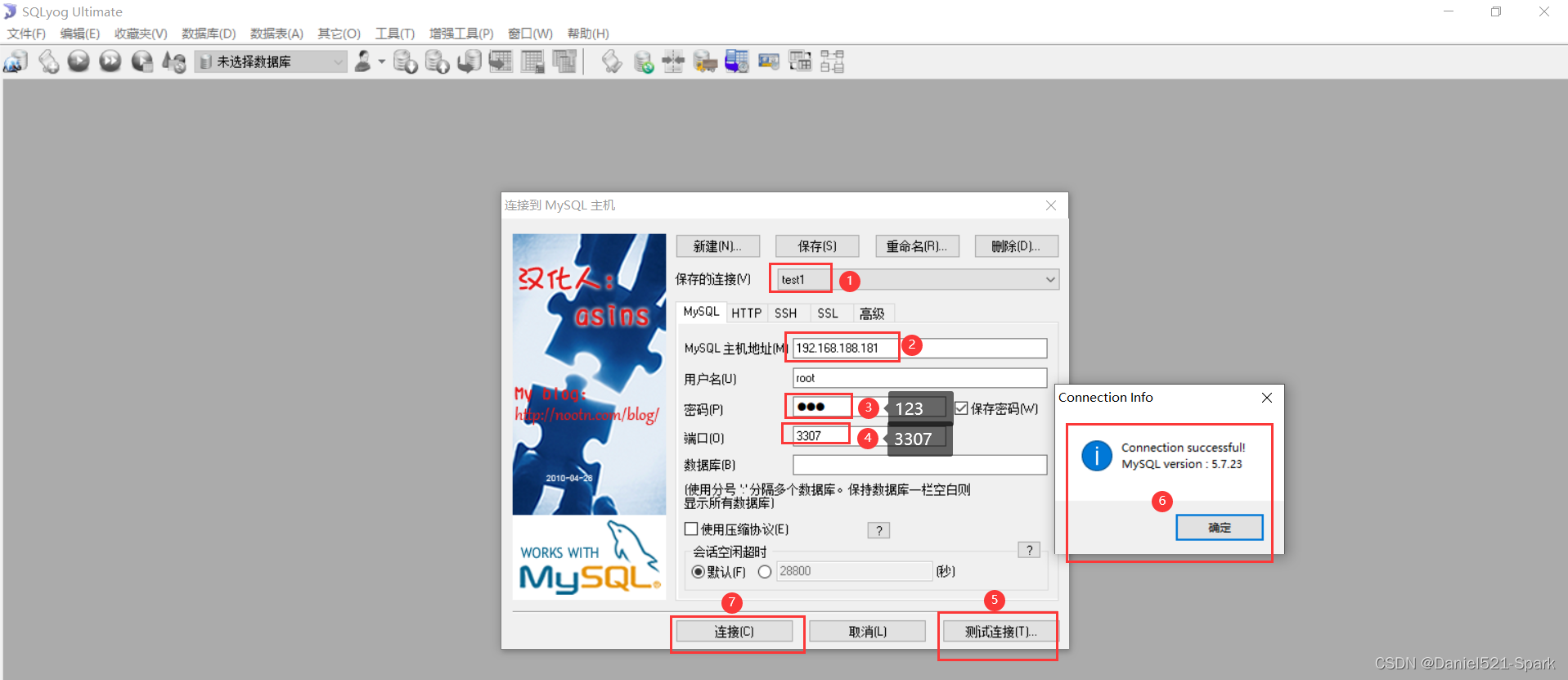Click the new query editor icon

click(48, 61)
